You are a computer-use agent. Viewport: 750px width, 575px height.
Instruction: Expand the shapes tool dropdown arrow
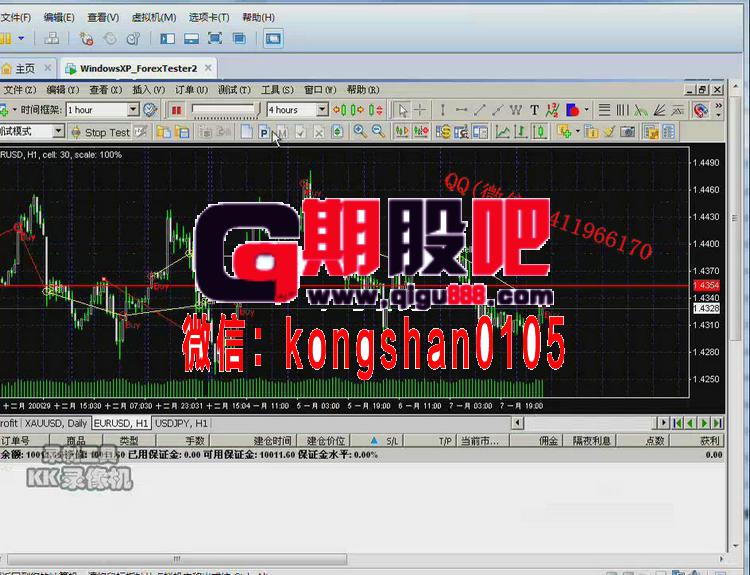[586, 111]
